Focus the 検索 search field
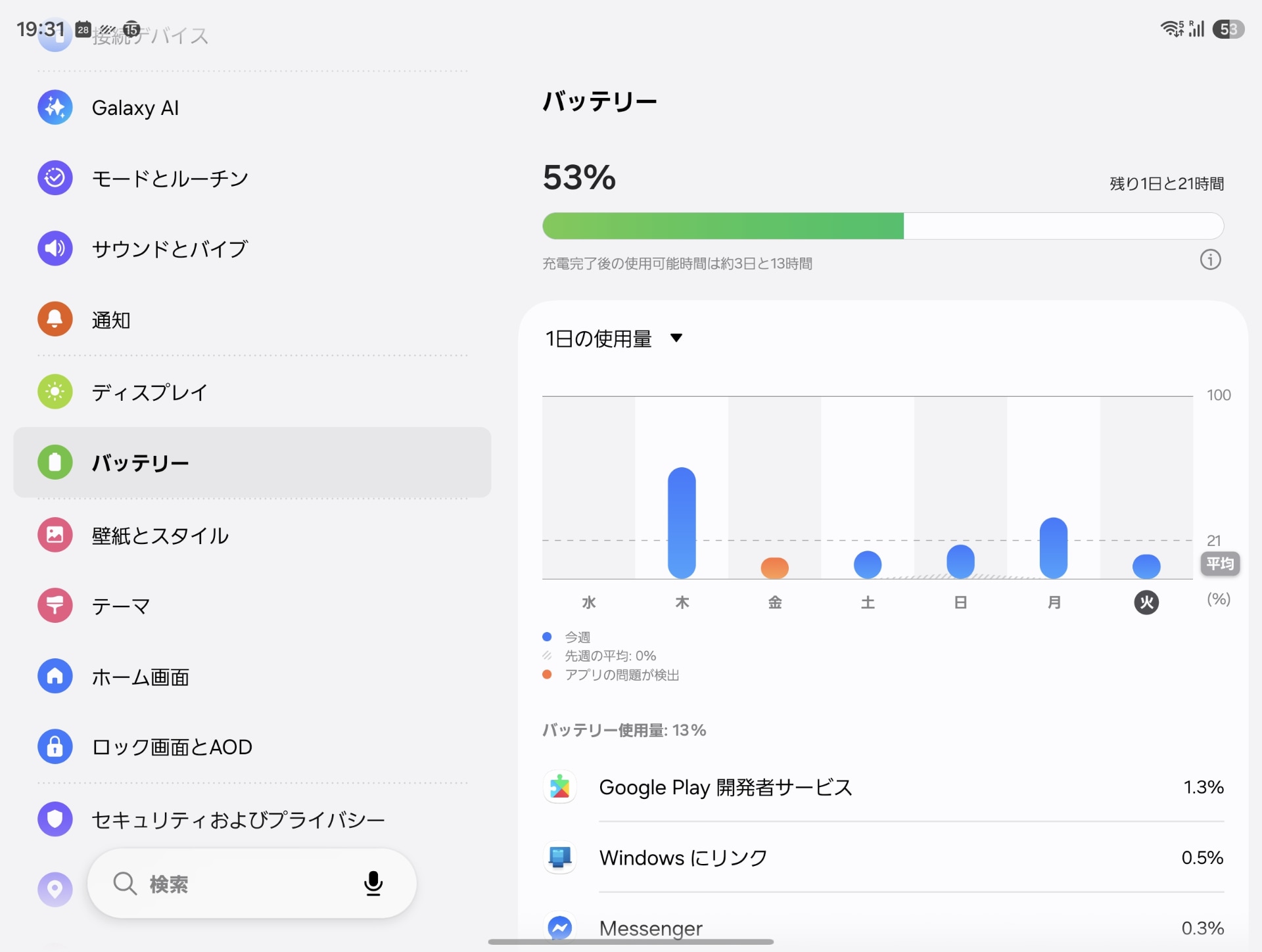This screenshot has width=1262, height=952. pyautogui.click(x=252, y=884)
